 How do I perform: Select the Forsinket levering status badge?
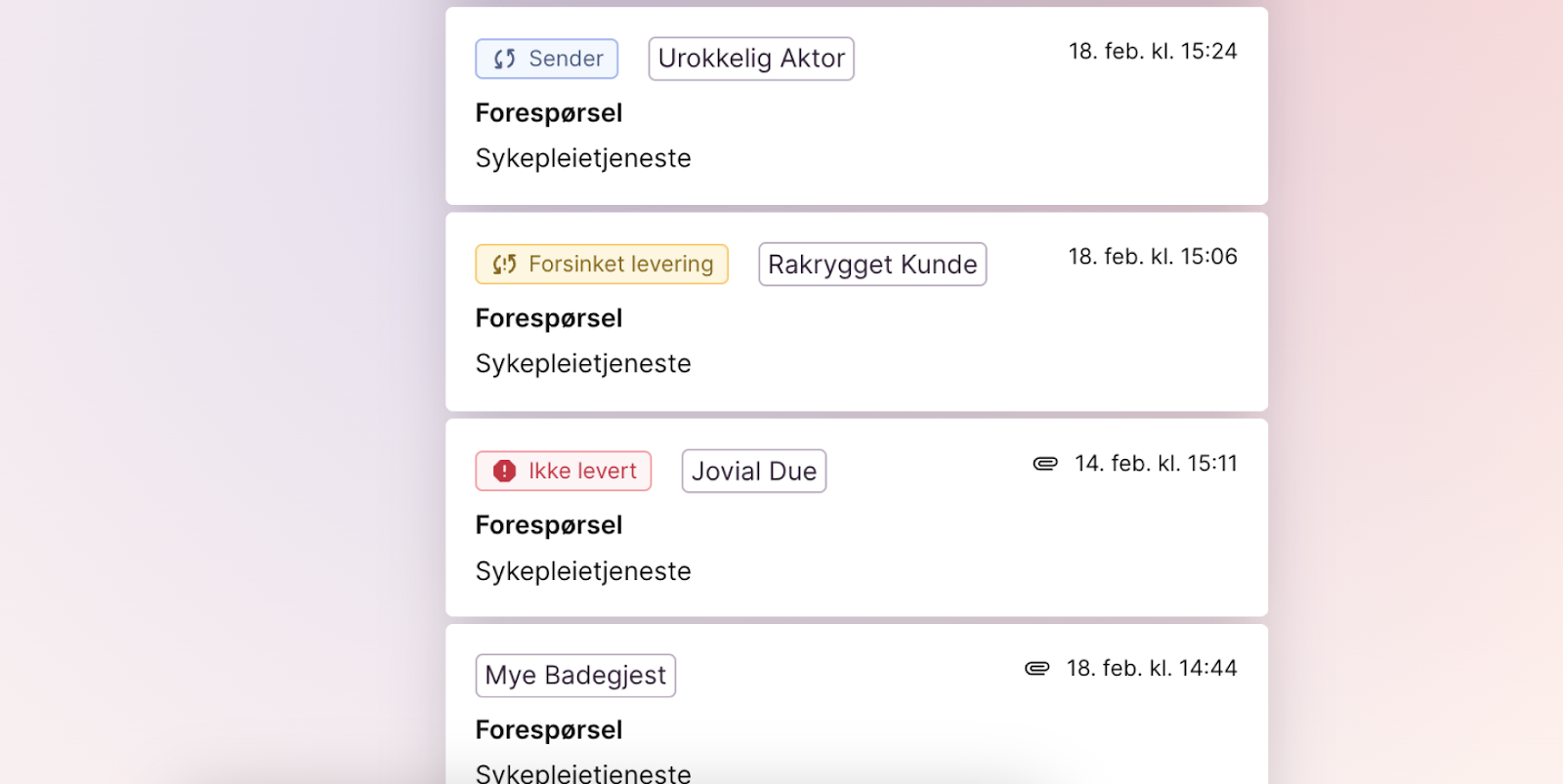click(x=602, y=264)
